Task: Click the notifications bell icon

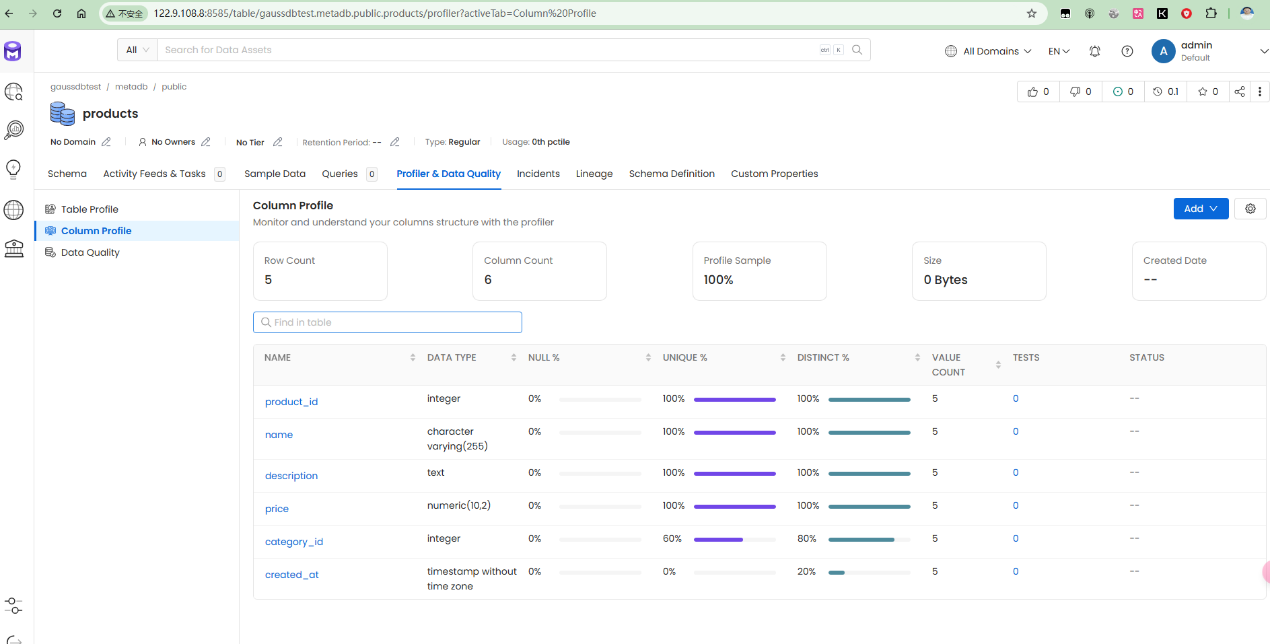Action: tap(1095, 51)
